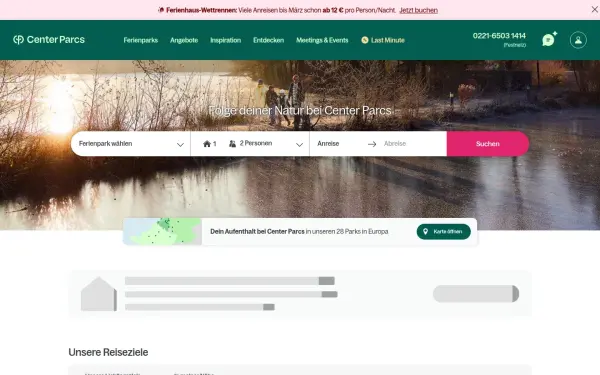Click the Center Parcs logo
Viewport: 600px width, 375px height.
pos(49,39)
